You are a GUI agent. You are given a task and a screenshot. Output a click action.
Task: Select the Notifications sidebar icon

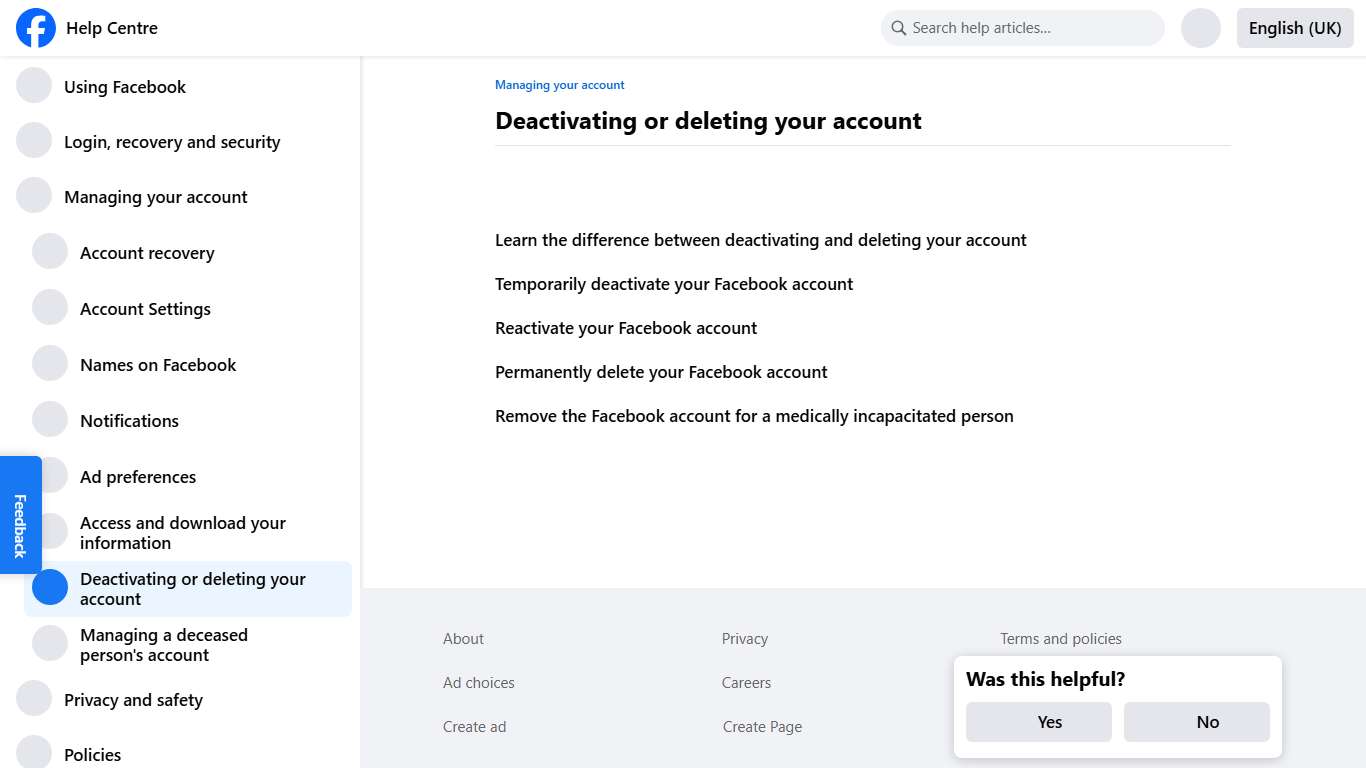[x=50, y=420]
